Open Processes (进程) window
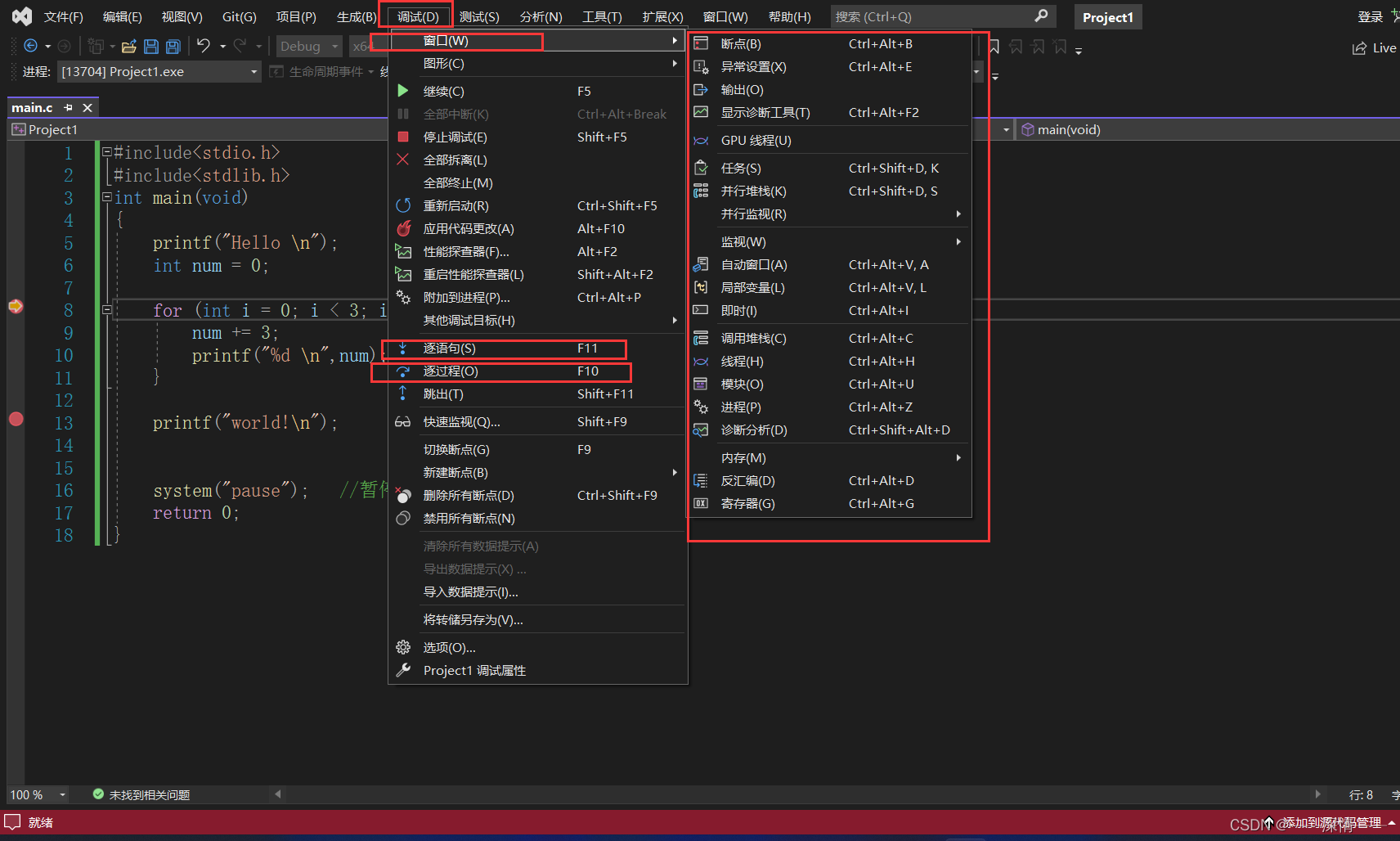This screenshot has width=1400, height=841. [x=830, y=407]
